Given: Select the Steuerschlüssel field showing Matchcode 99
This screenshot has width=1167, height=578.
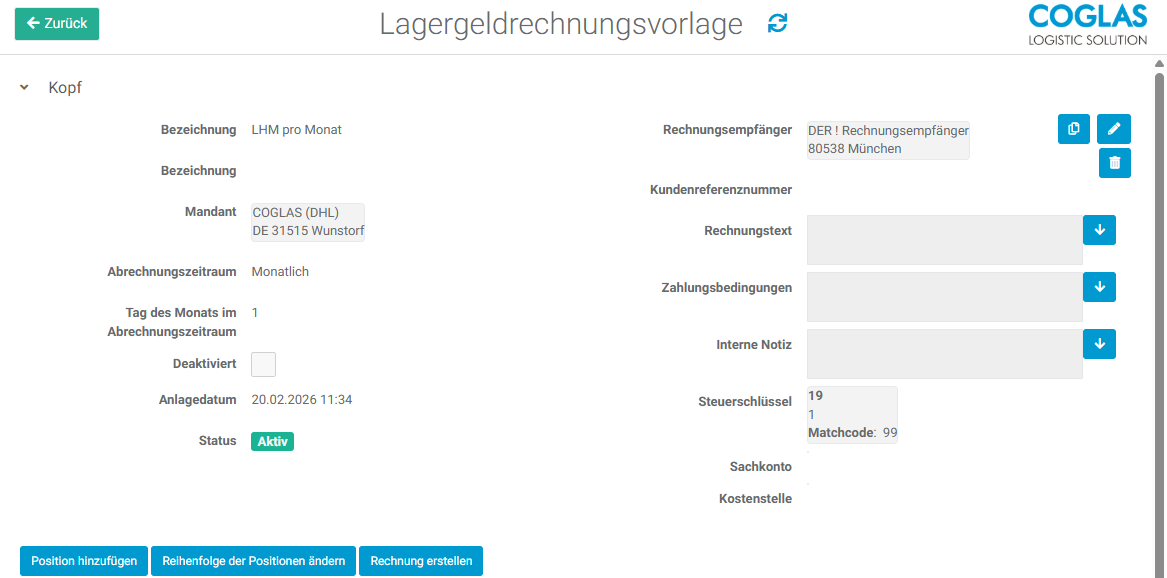Looking at the screenshot, I should pos(852,414).
